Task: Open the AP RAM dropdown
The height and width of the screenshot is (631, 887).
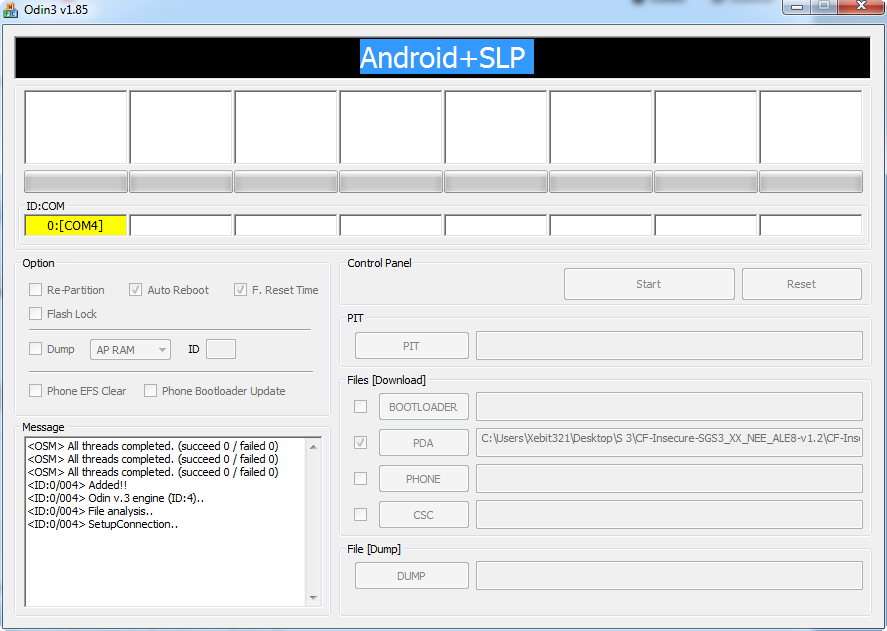Action: (x=130, y=350)
